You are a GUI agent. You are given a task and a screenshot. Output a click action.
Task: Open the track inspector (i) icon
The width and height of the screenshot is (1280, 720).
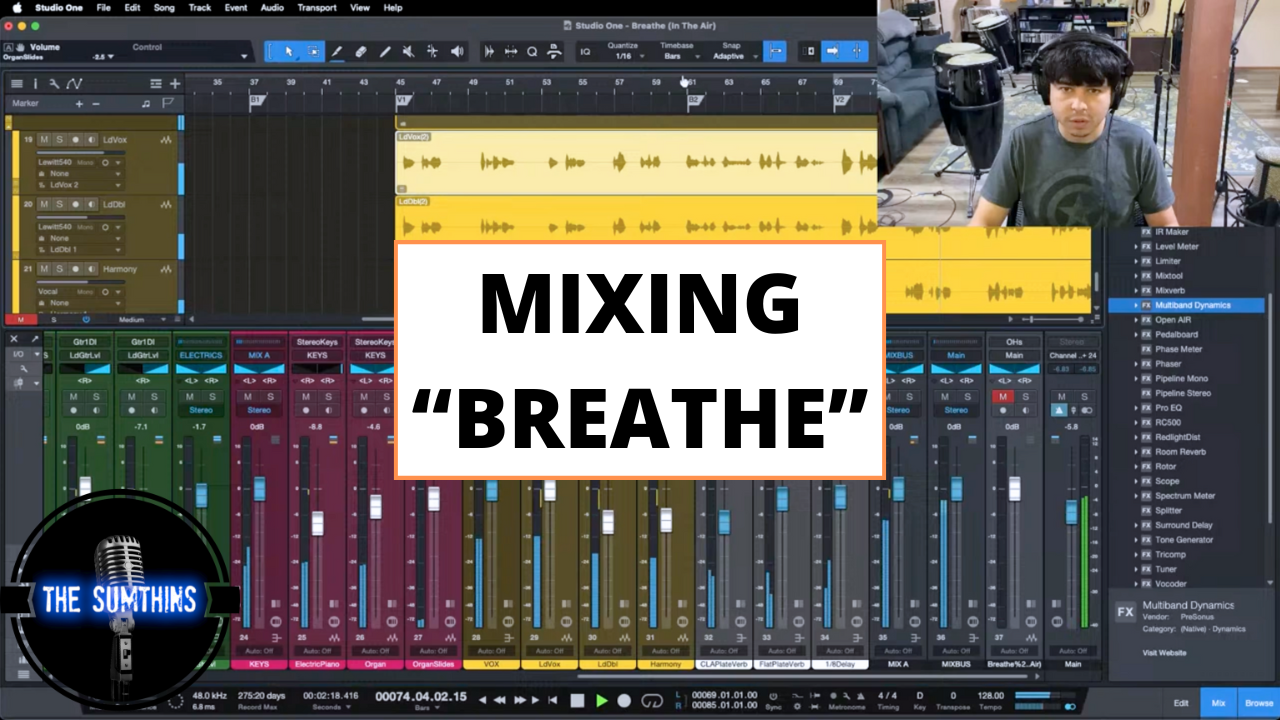35,84
